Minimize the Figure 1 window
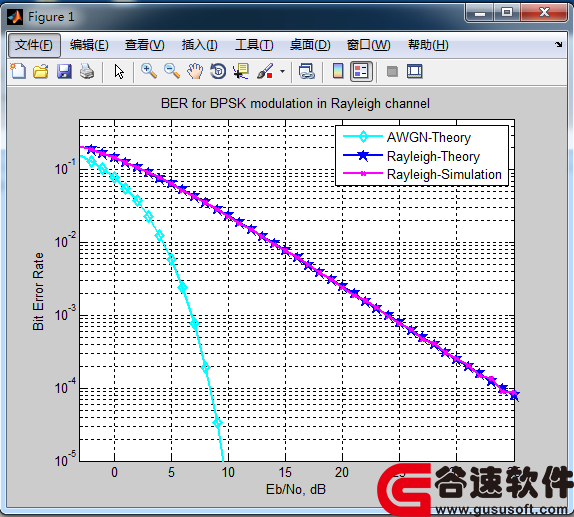574x517 pixels. [x=480, y=13]
